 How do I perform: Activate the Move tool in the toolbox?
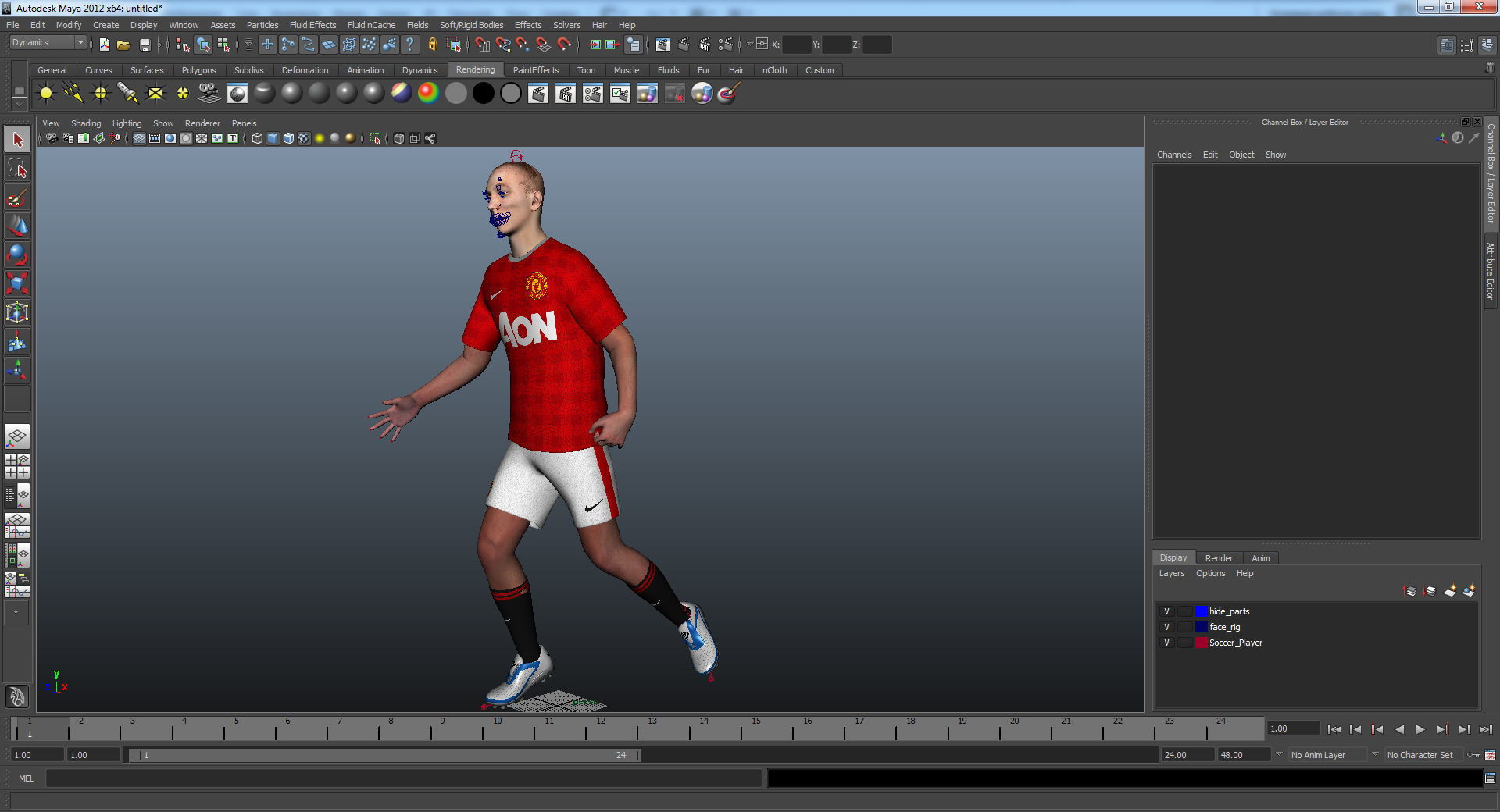17,226
